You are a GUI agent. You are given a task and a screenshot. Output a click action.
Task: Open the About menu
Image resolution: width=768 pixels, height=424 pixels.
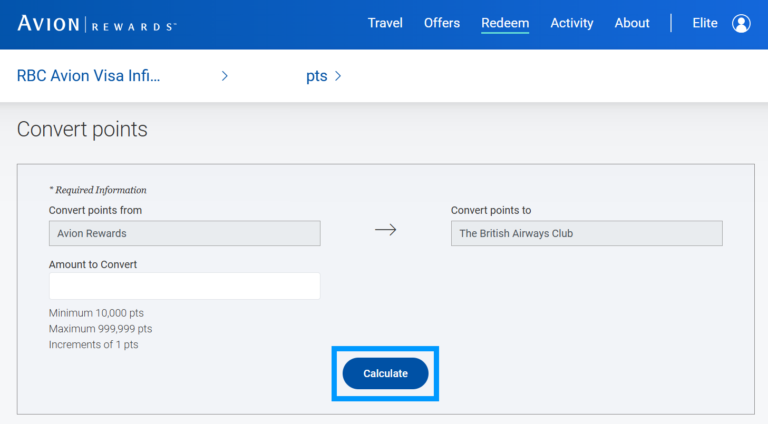[x=632, y=23]
